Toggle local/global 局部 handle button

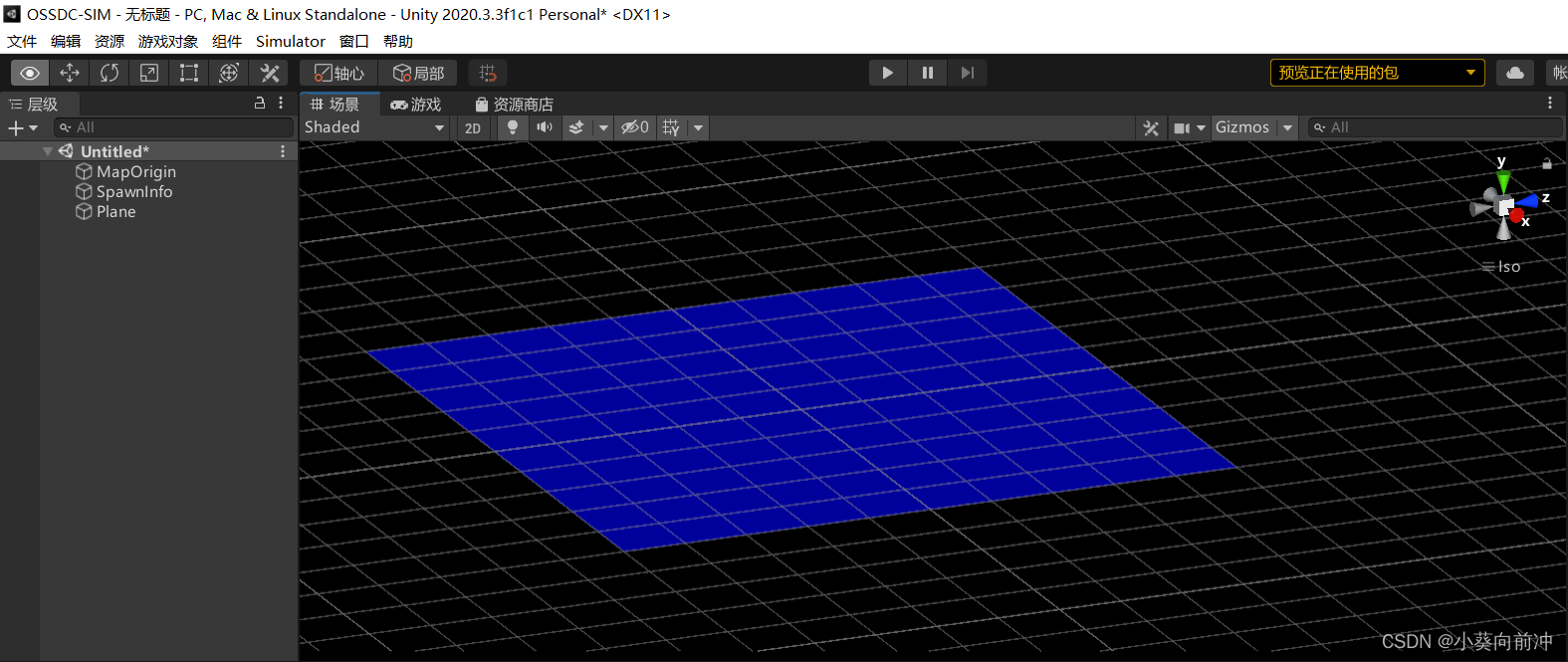[x=418, y=73]
